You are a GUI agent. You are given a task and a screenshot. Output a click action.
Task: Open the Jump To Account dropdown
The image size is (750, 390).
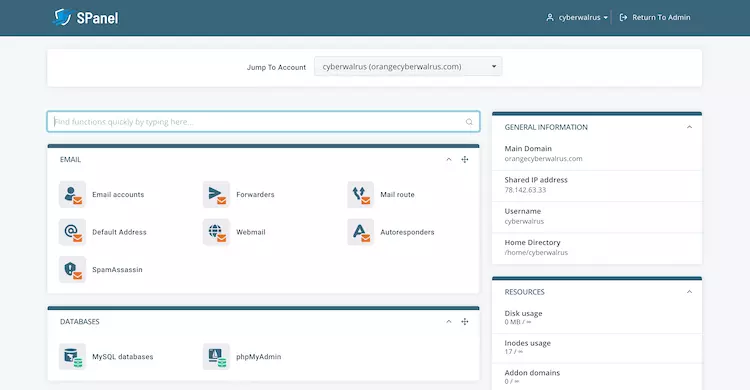[x=408, y=67]
